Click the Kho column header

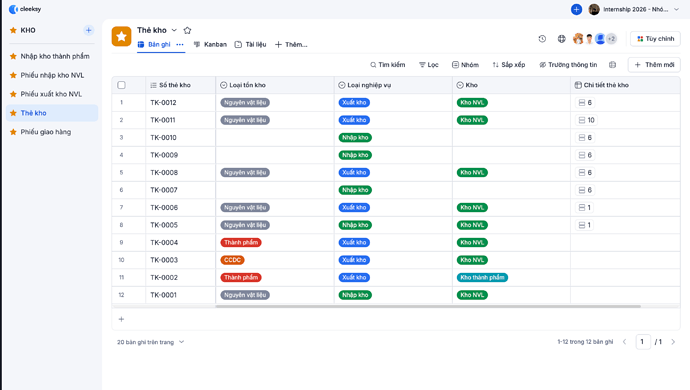coord(511,85)
